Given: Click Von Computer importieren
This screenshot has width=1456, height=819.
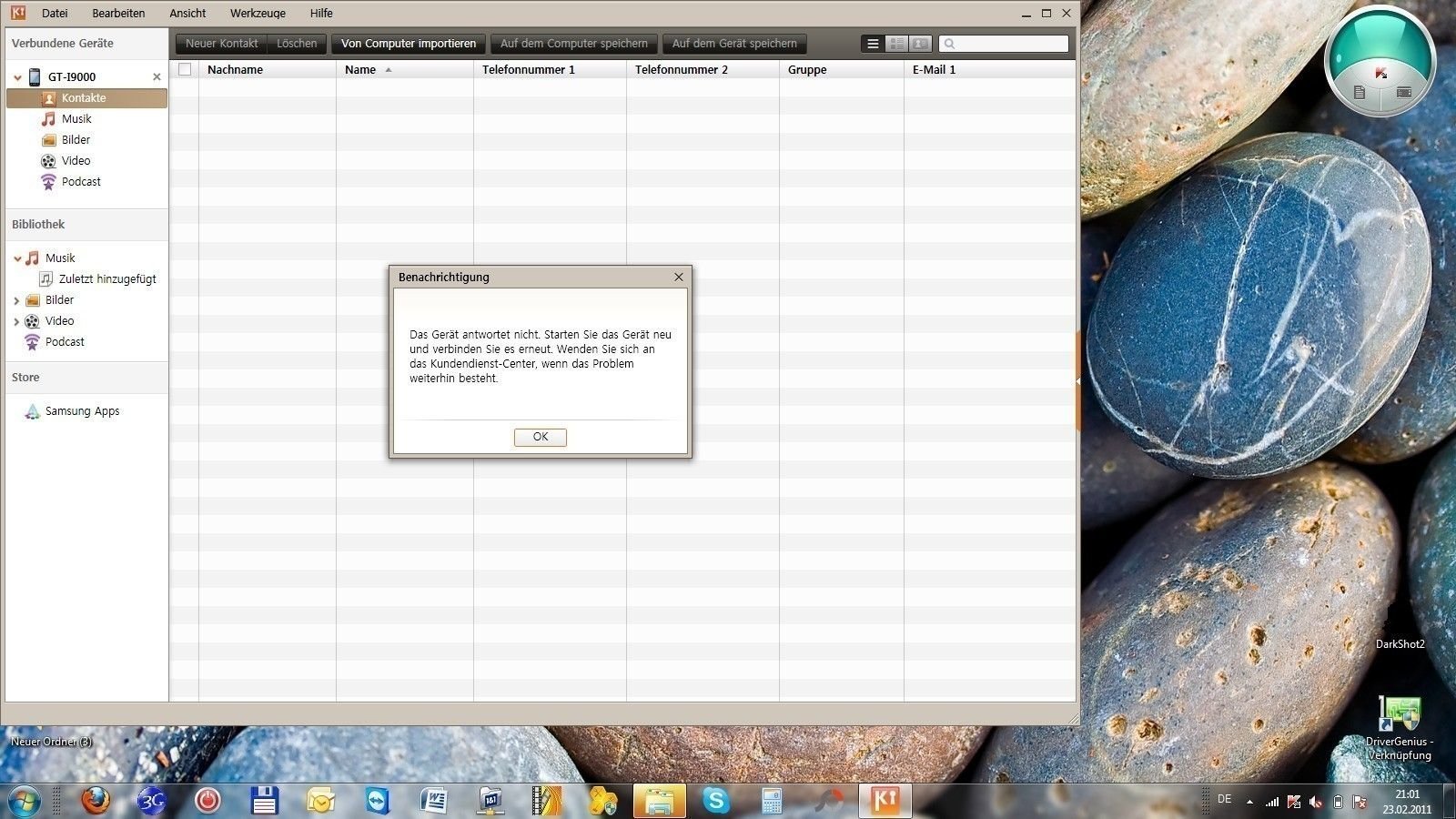Looking at the screenshot, I should [409, 44].
